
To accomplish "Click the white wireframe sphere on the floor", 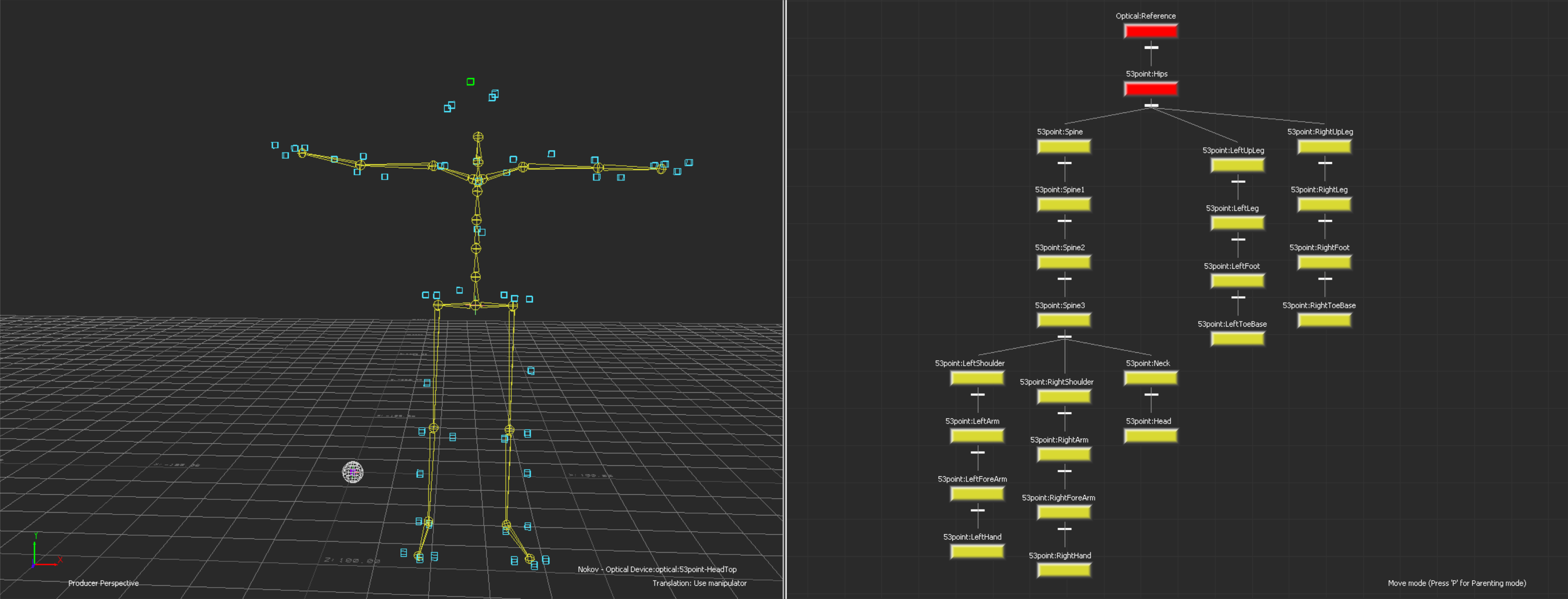I will tap(353, 472).
